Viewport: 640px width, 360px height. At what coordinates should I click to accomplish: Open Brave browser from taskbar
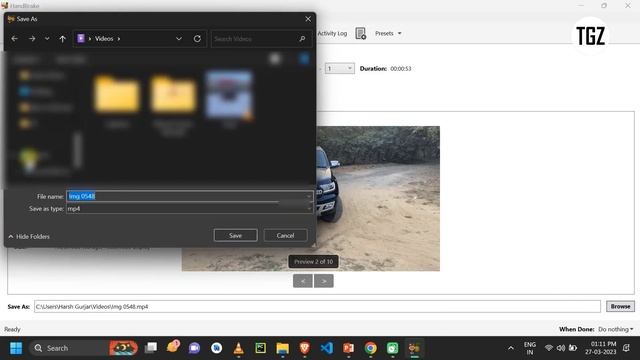304,348
